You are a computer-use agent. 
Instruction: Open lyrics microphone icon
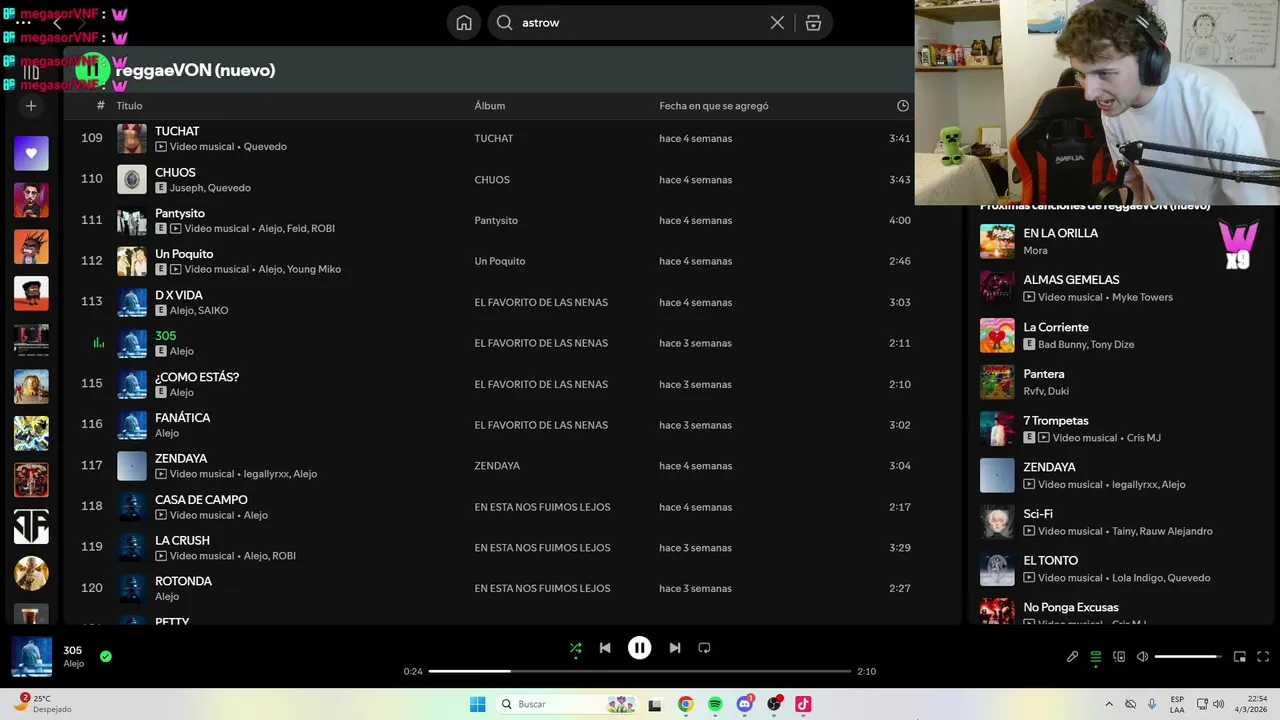(1072, 657)
